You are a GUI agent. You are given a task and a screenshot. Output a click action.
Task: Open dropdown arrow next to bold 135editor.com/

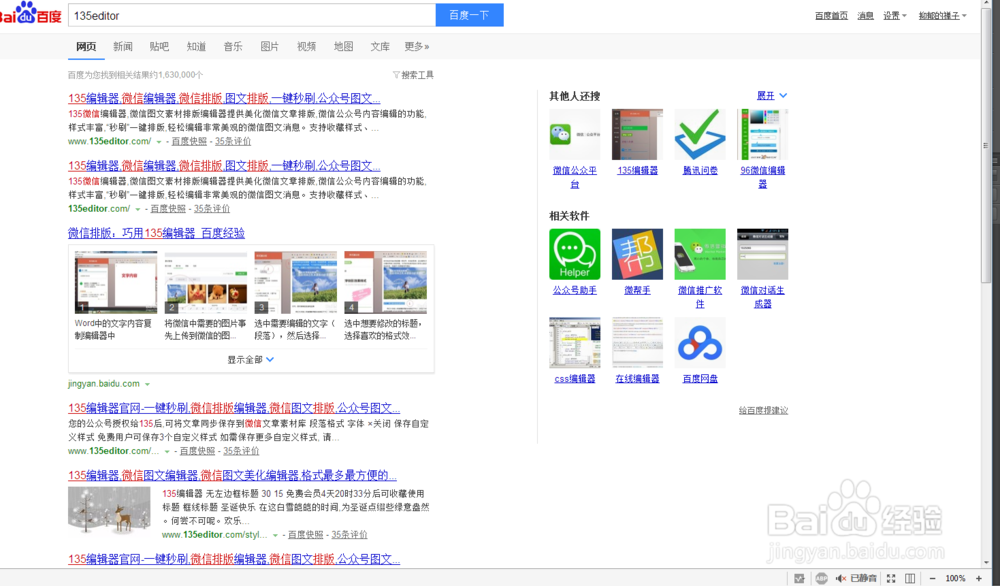137,209
